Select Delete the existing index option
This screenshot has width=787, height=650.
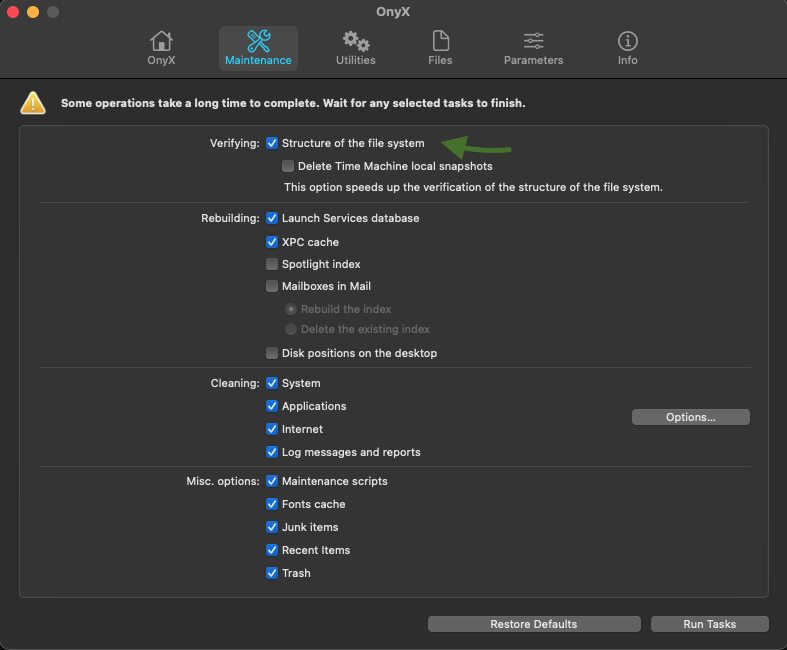click(291, 329)
